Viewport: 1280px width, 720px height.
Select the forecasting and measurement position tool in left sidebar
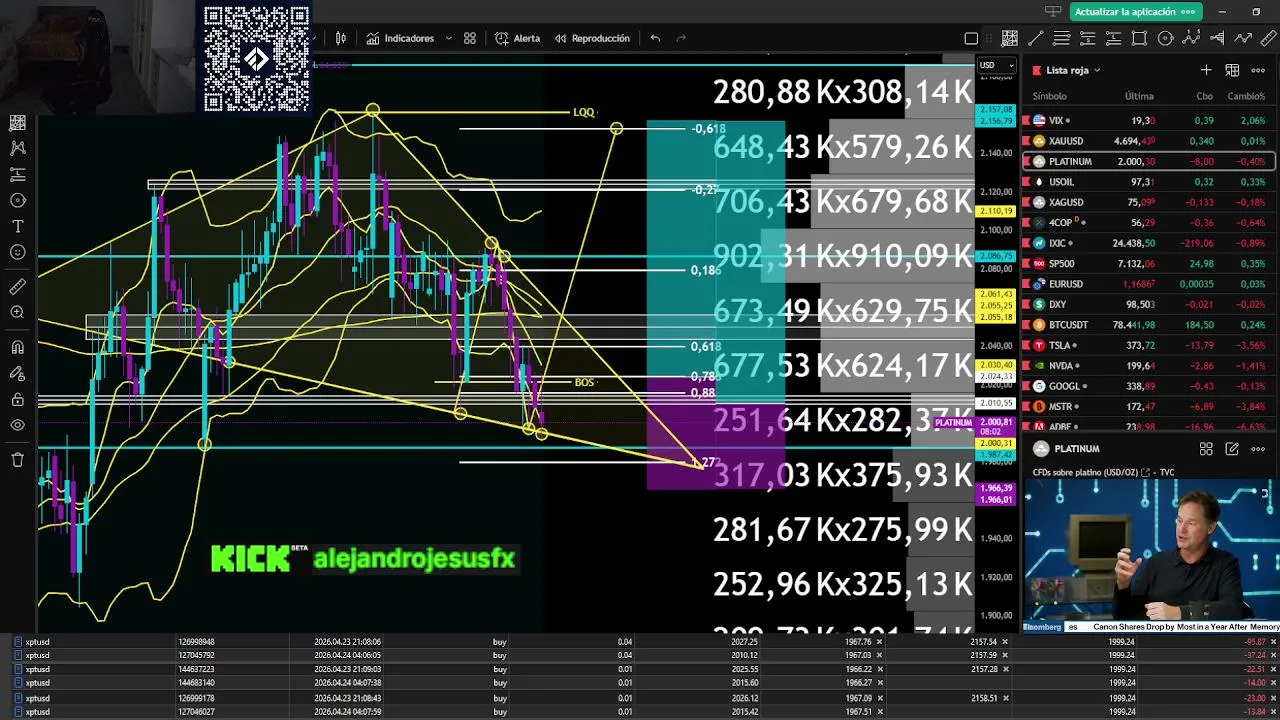tap(17, 174)
